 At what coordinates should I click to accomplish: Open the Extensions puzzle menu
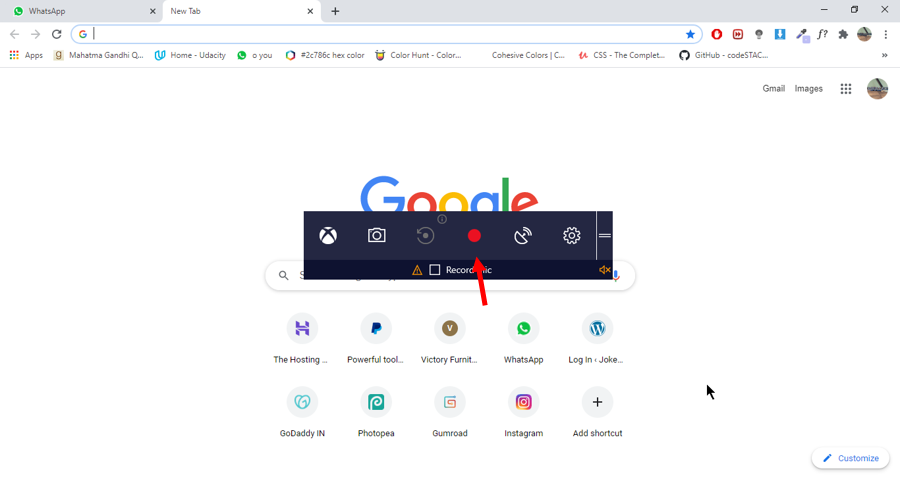click(843, 34)
